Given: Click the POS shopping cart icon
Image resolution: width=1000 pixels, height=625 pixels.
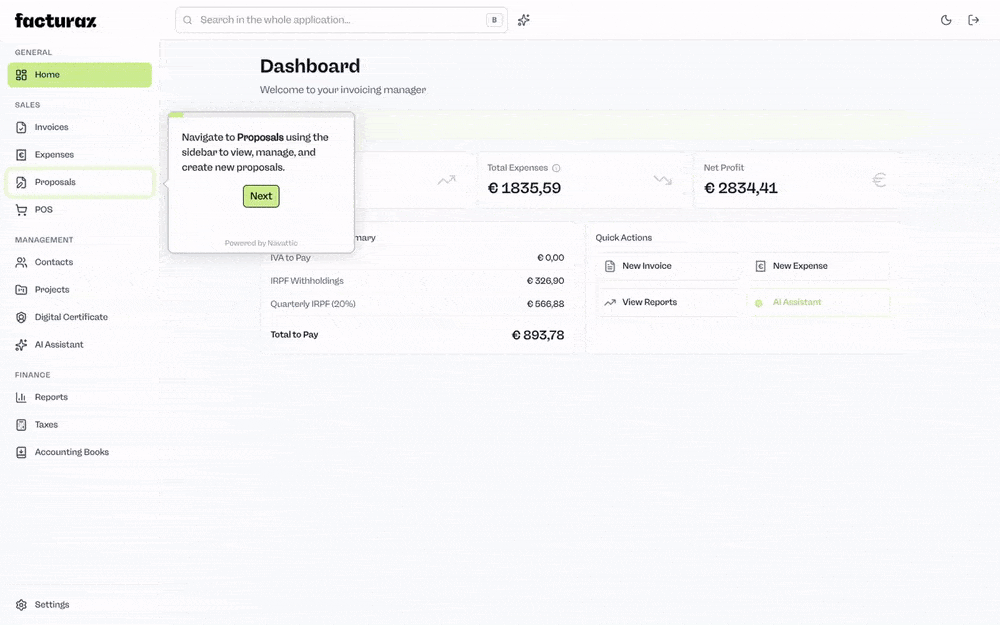Looking at the screenshot, I should point(21,210).
